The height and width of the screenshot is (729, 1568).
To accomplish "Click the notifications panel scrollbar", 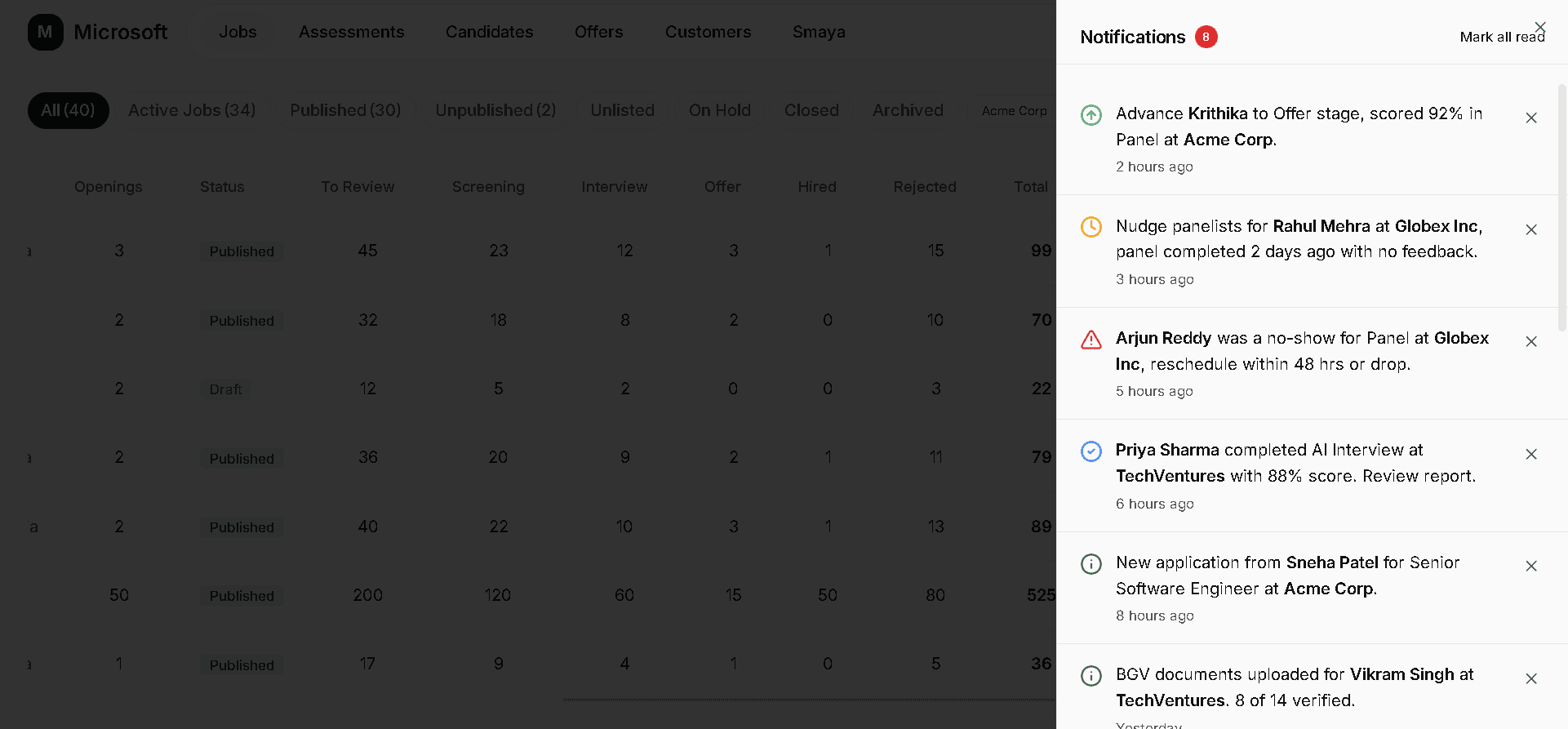I will [1561, 207].
